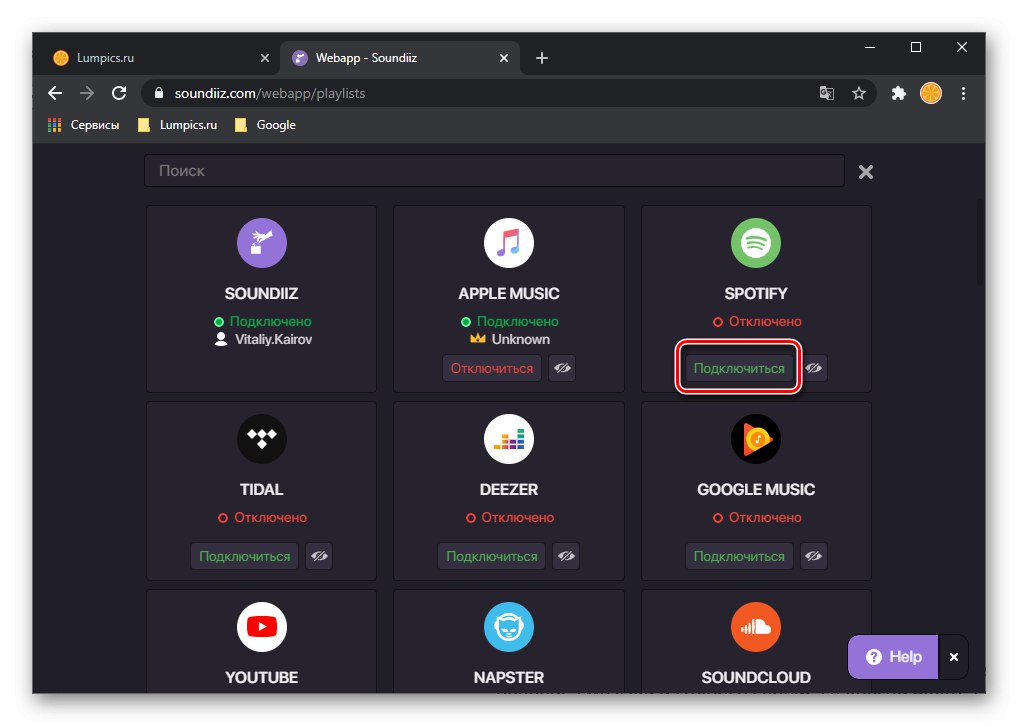Click the Napster logo icon
Viewport: 1018px width, 726px height.
(x=509, y=627)
